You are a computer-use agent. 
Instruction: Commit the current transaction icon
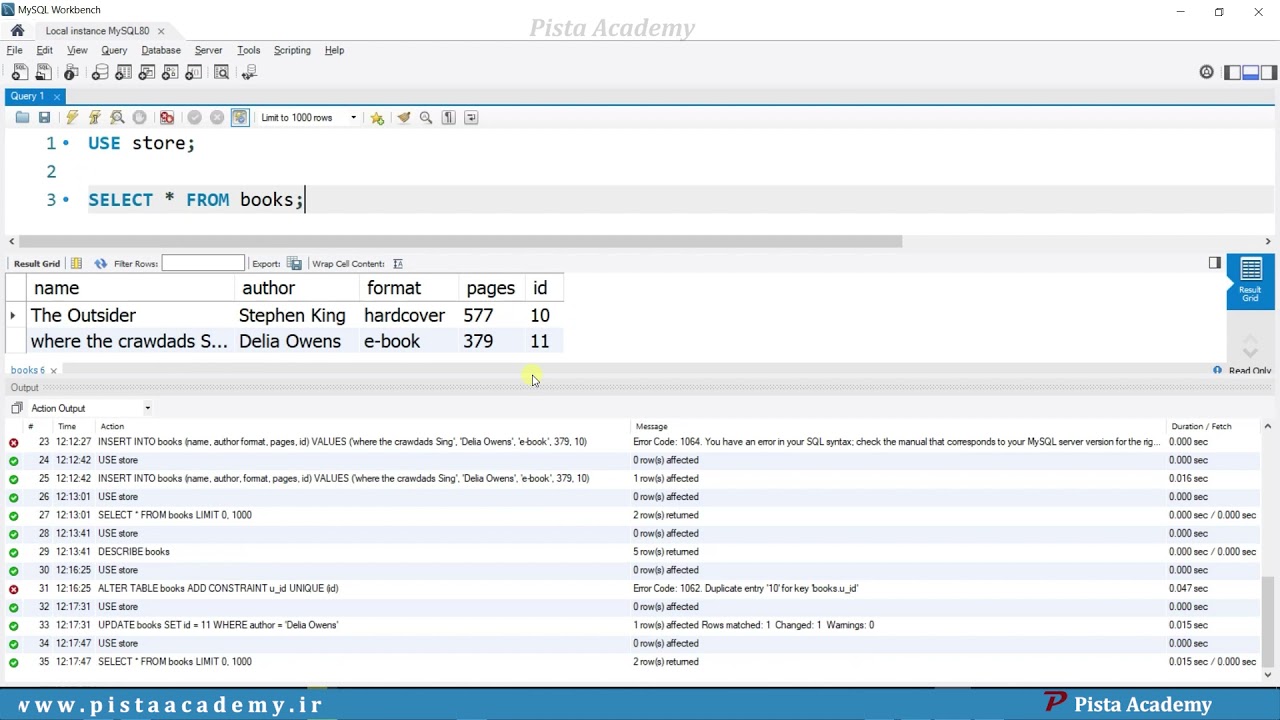pyautogui.click(x=195, y=118)
